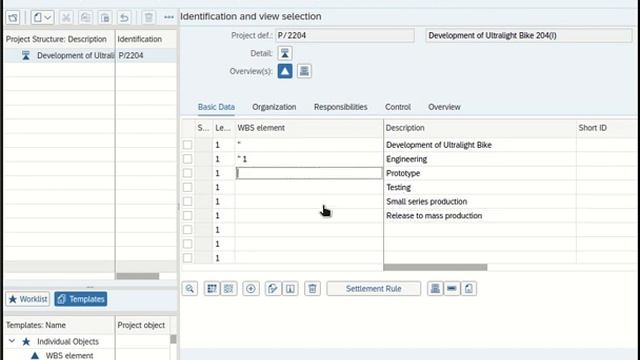Switch to the Organization tab
Screen dimensions: 640x360
click(274, 107)
